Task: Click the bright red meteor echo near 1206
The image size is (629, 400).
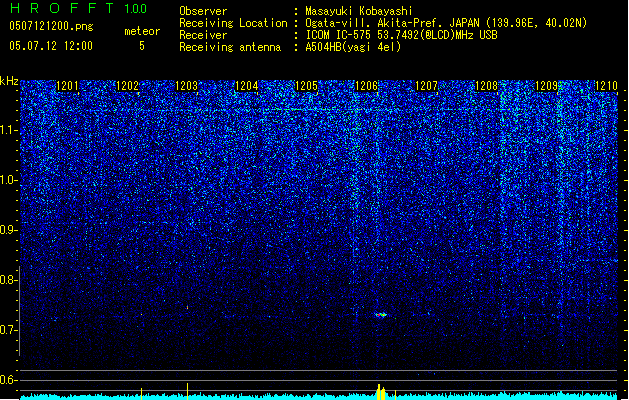Action: (381, 315)
